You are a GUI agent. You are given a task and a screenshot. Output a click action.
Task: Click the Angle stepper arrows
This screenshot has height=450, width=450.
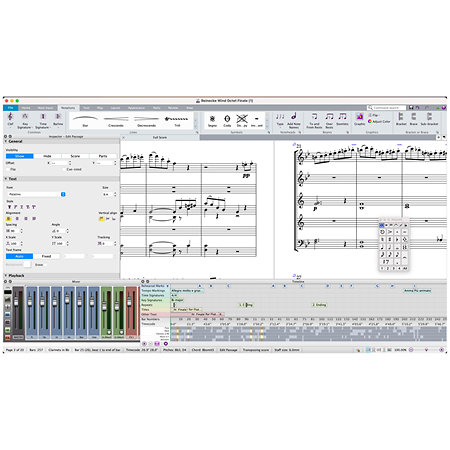tap(68, 231)
